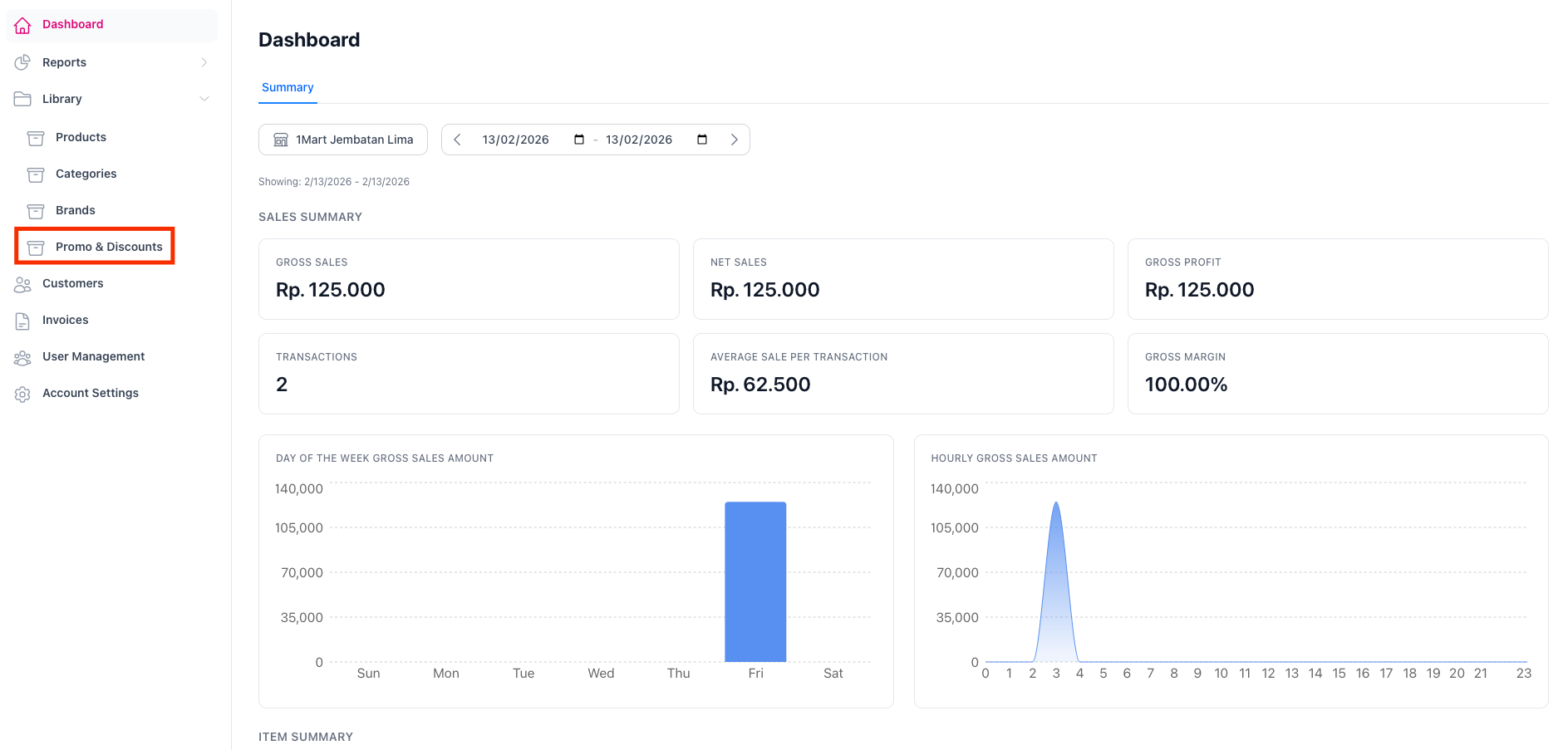Go to previous date range arrow
This screenshot has height=750, width=1568.
coord(457,140)
